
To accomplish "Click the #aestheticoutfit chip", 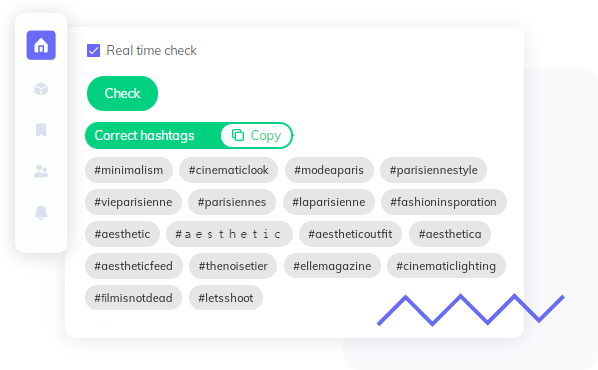I will [x=350, y=234].
